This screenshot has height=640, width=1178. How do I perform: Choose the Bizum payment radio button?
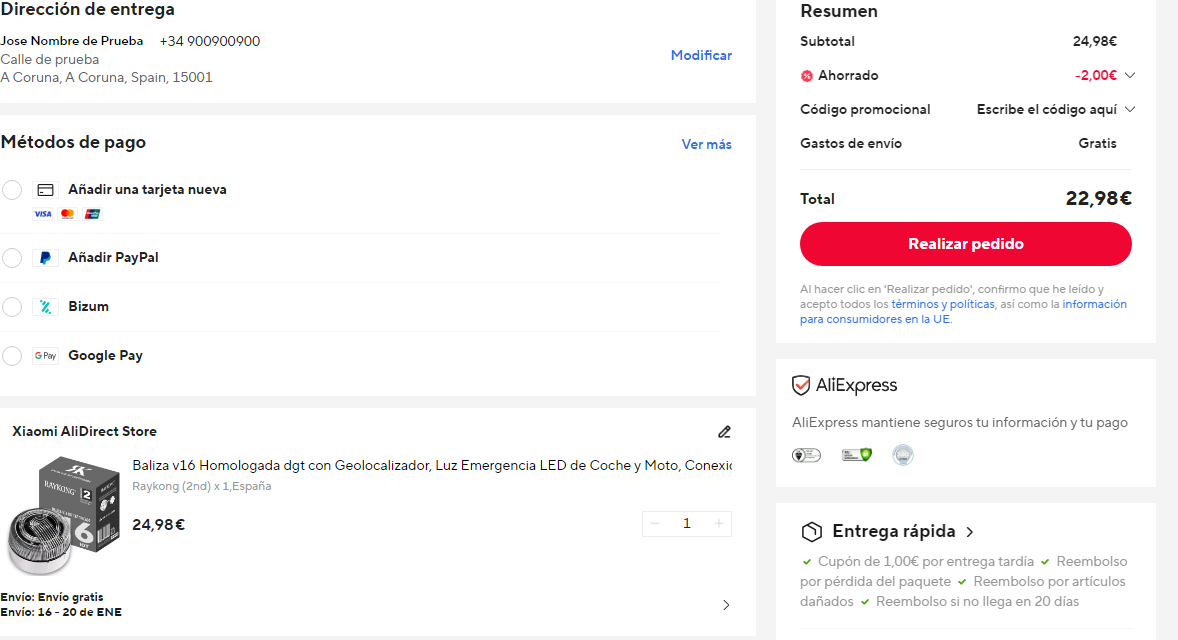[x=12, y=306]
